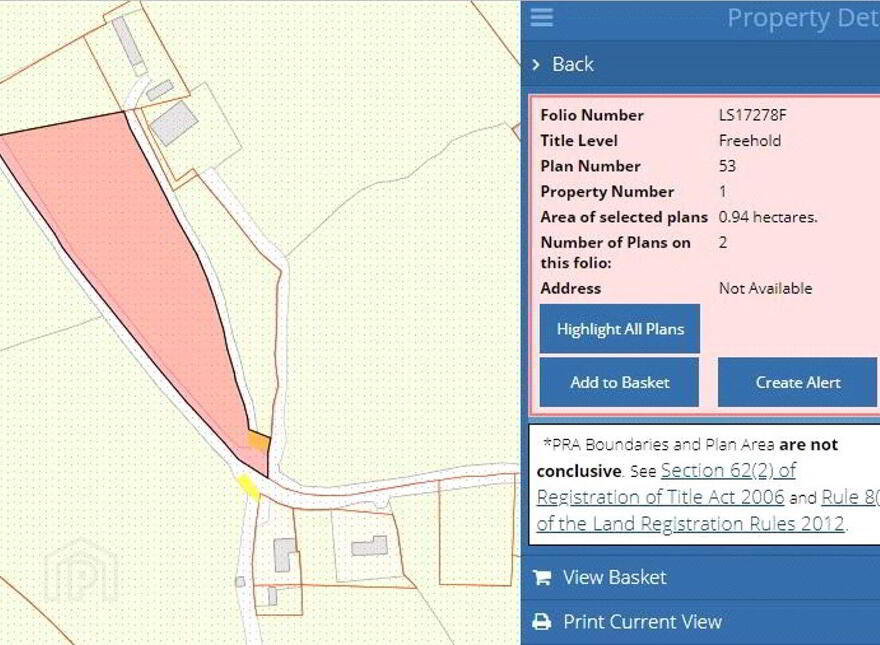The width and height of the screenshot is (880, 645).
Task: Select the Not Available address value
Action: pyautogui.click(x=766, y=289)
